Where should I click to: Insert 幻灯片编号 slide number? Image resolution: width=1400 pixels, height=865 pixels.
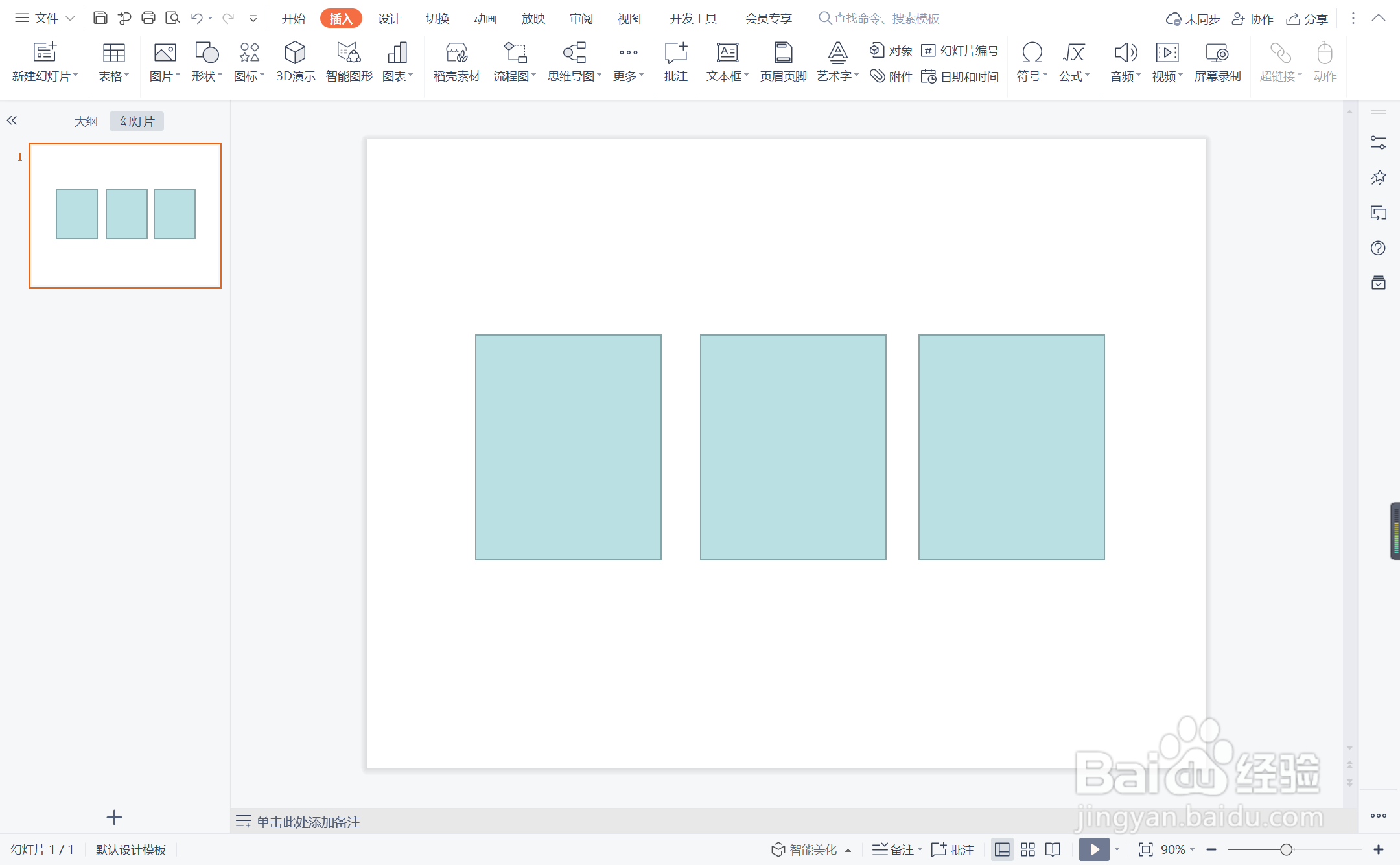point(960,51)
